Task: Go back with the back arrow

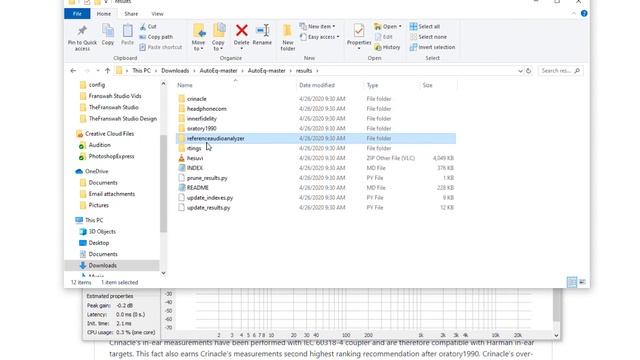Action: click(x=73, y=71)
